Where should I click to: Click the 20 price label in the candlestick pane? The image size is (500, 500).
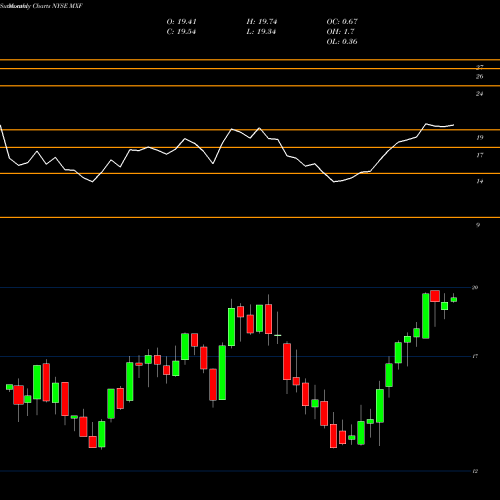point(475,287)
